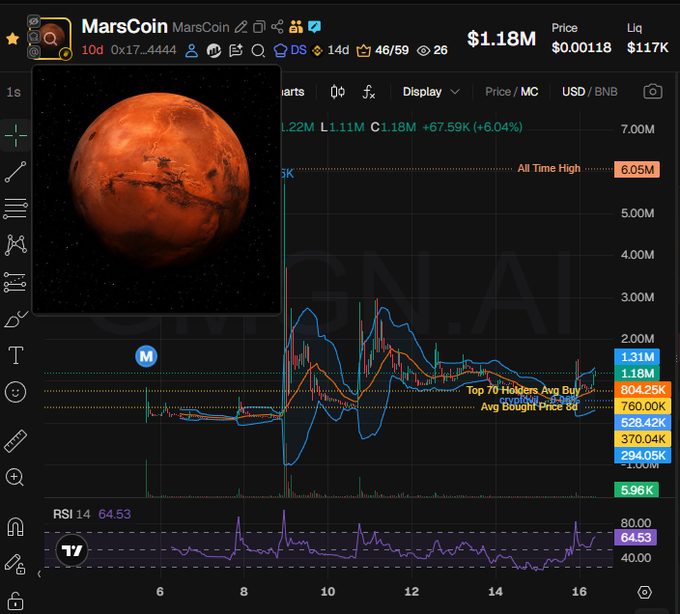
Task: Open the share icon next to MarsCoin
Action: coord(277,27)
